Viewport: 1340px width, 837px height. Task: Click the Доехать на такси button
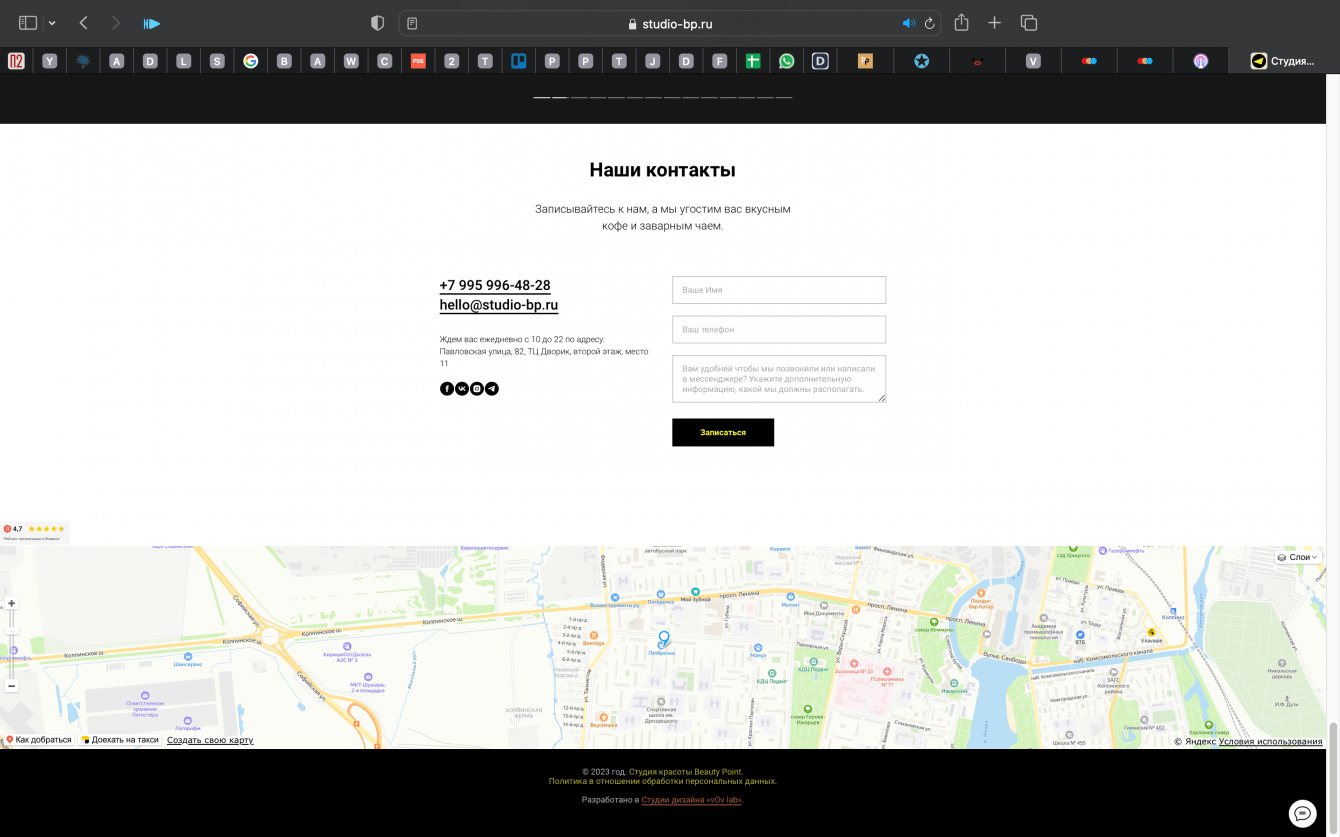(120, 740)
